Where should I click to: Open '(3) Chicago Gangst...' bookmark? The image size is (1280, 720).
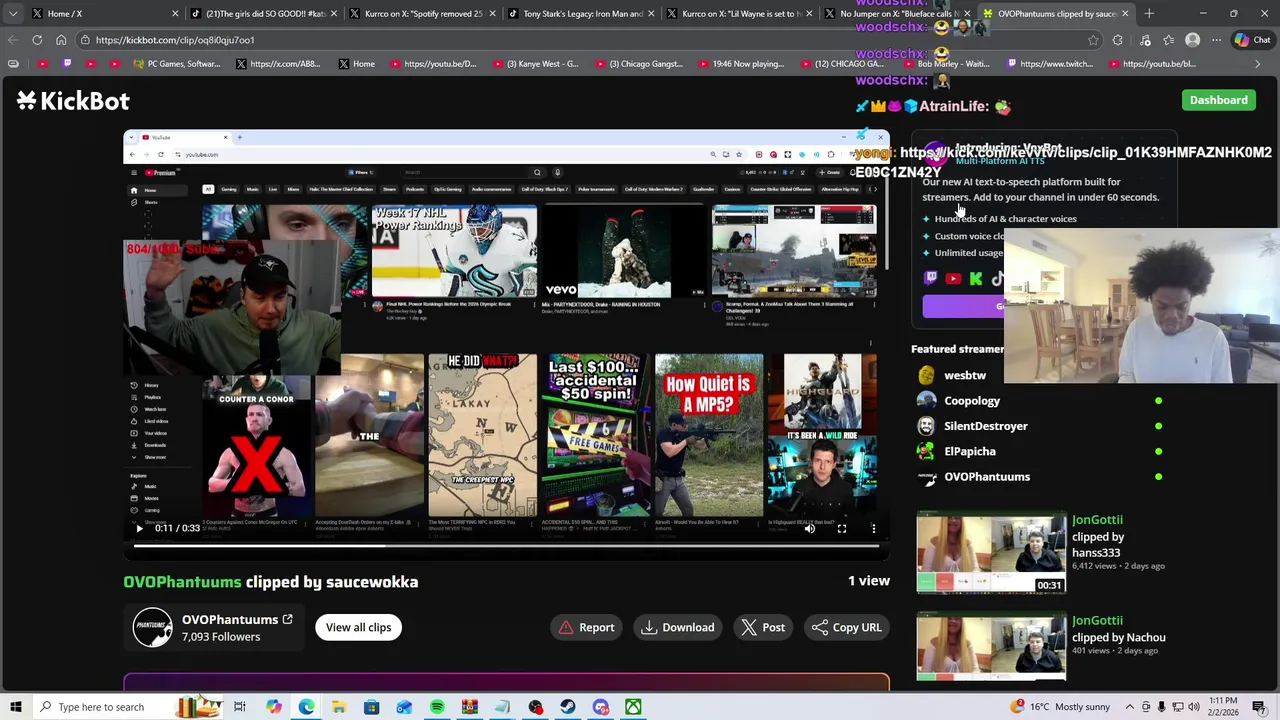click(640, 64)
